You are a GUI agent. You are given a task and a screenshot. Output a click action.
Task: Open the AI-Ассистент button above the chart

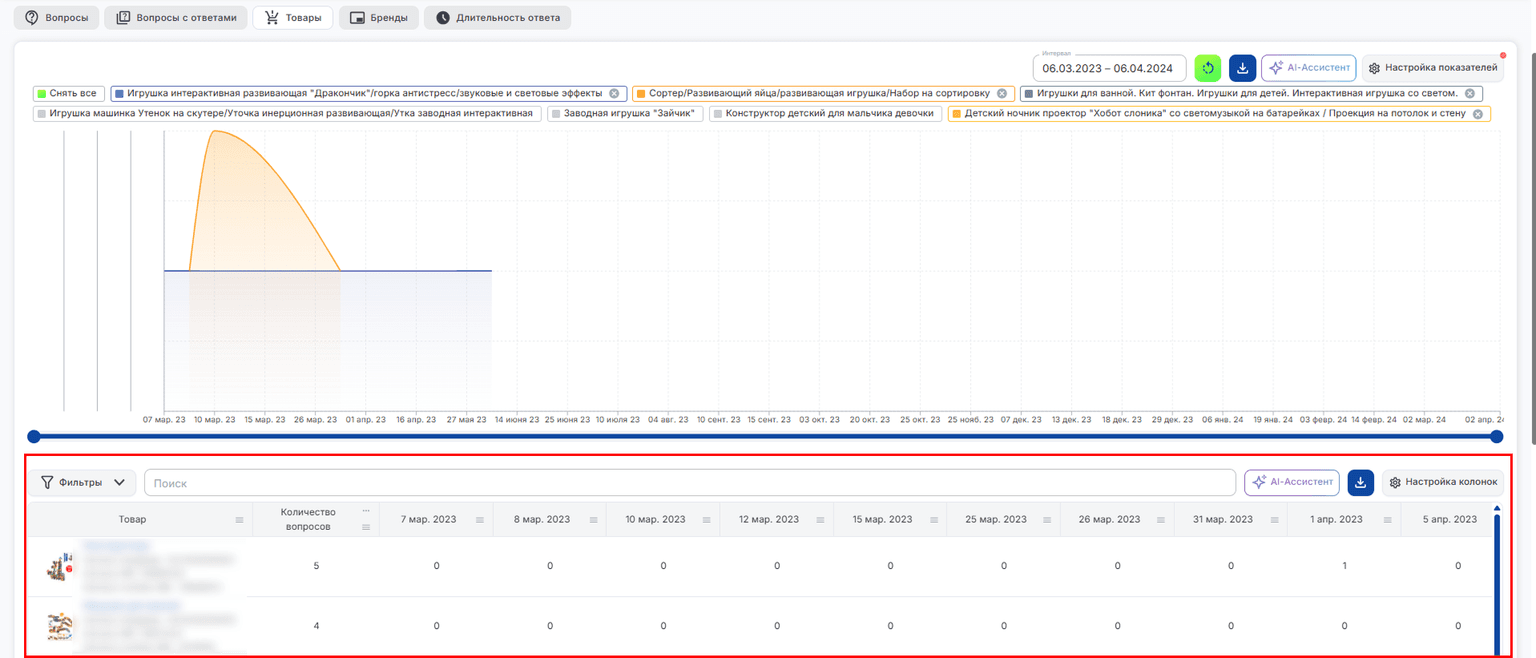click(1309, 68)
